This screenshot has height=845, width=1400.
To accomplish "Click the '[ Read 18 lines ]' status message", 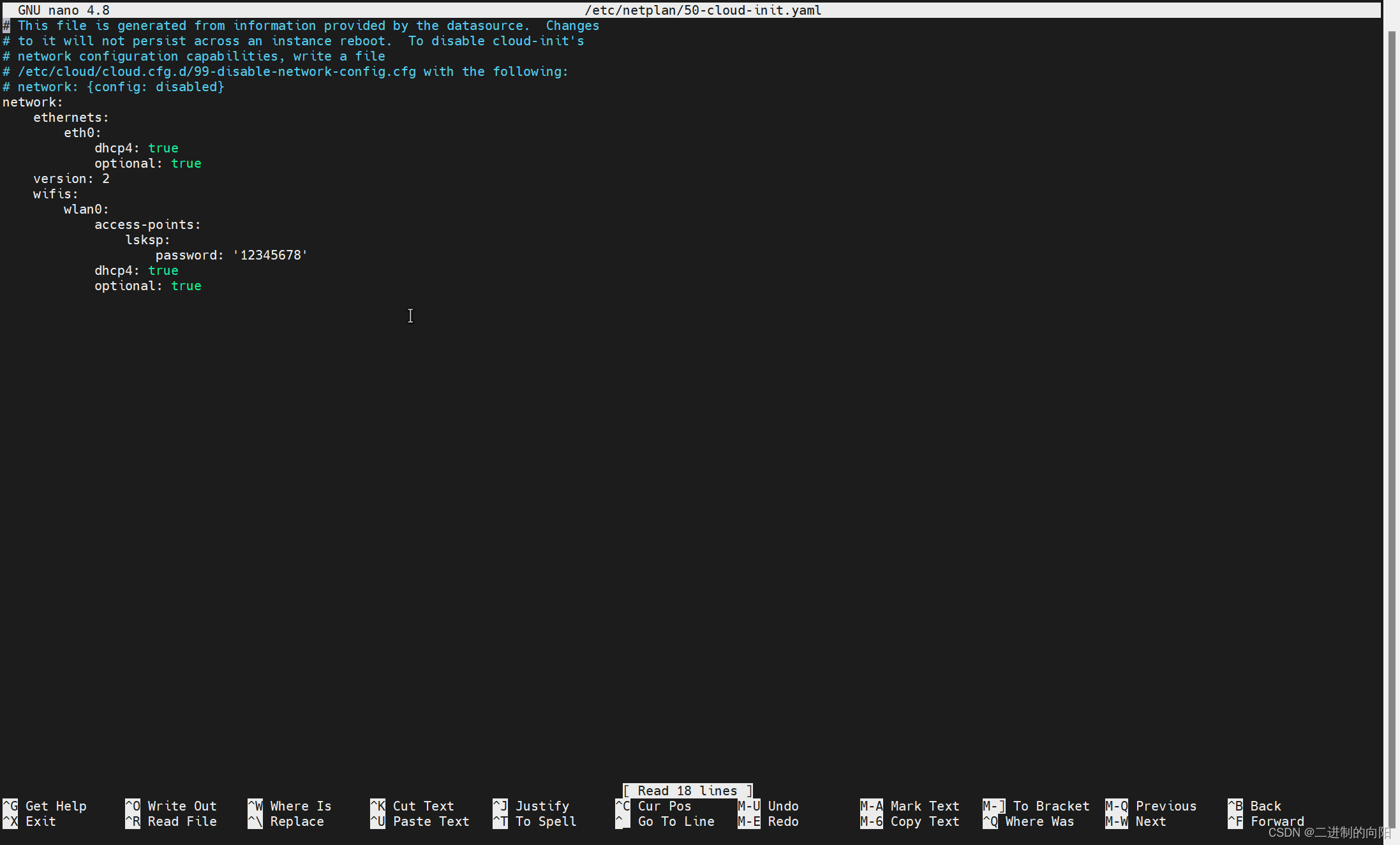I will [688, 791].
